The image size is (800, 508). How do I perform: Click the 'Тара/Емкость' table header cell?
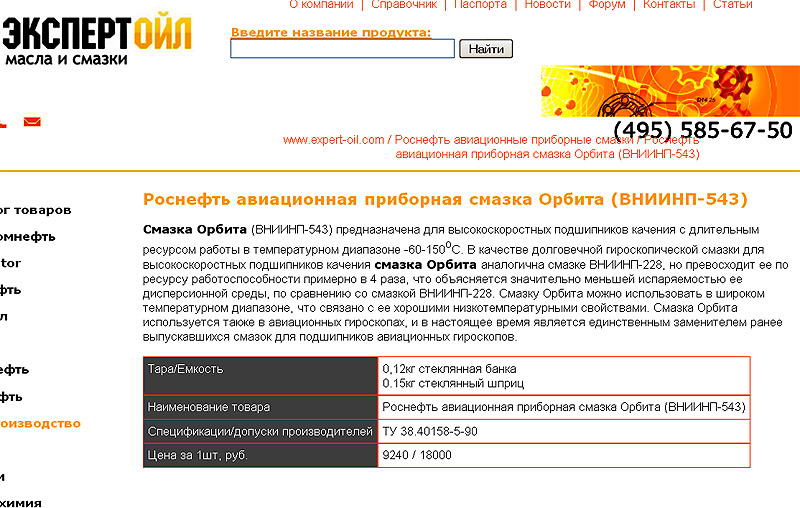[x=261, y=376]
